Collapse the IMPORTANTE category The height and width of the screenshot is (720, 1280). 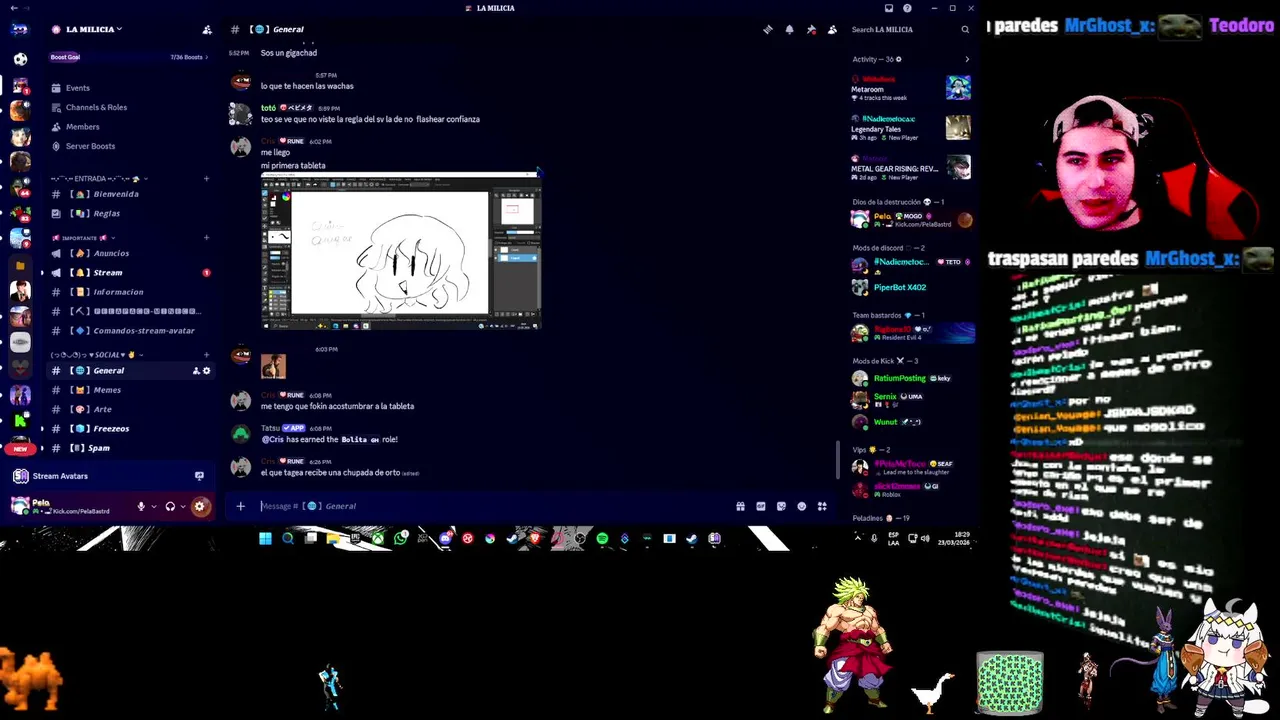pyautogui.click(x=82, y=238)
